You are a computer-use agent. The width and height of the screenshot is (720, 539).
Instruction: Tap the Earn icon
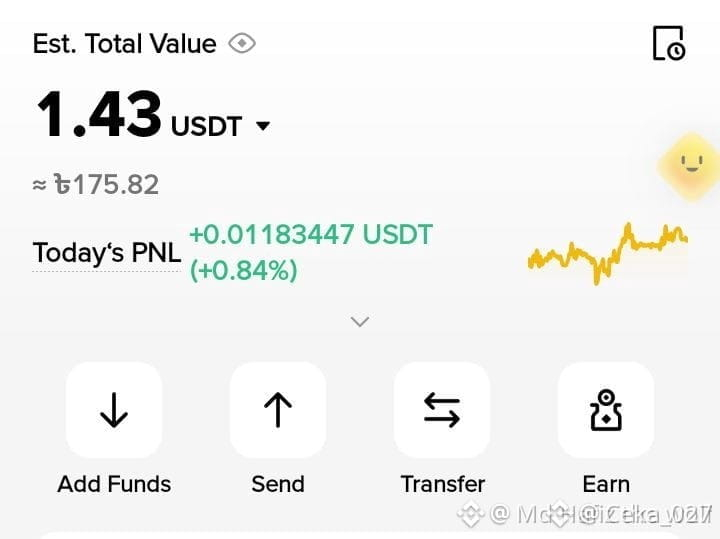pyautogui.click(x=606, y=410)
